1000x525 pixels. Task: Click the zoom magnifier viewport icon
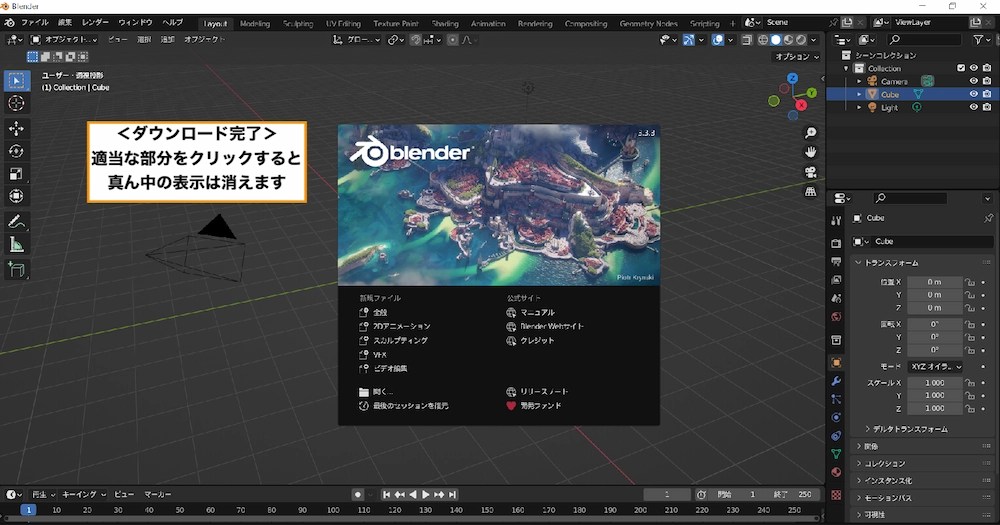811,133
